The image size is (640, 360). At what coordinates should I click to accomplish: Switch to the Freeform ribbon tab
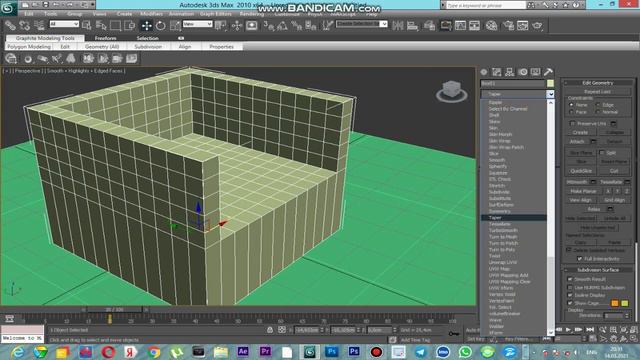point(106,38)
